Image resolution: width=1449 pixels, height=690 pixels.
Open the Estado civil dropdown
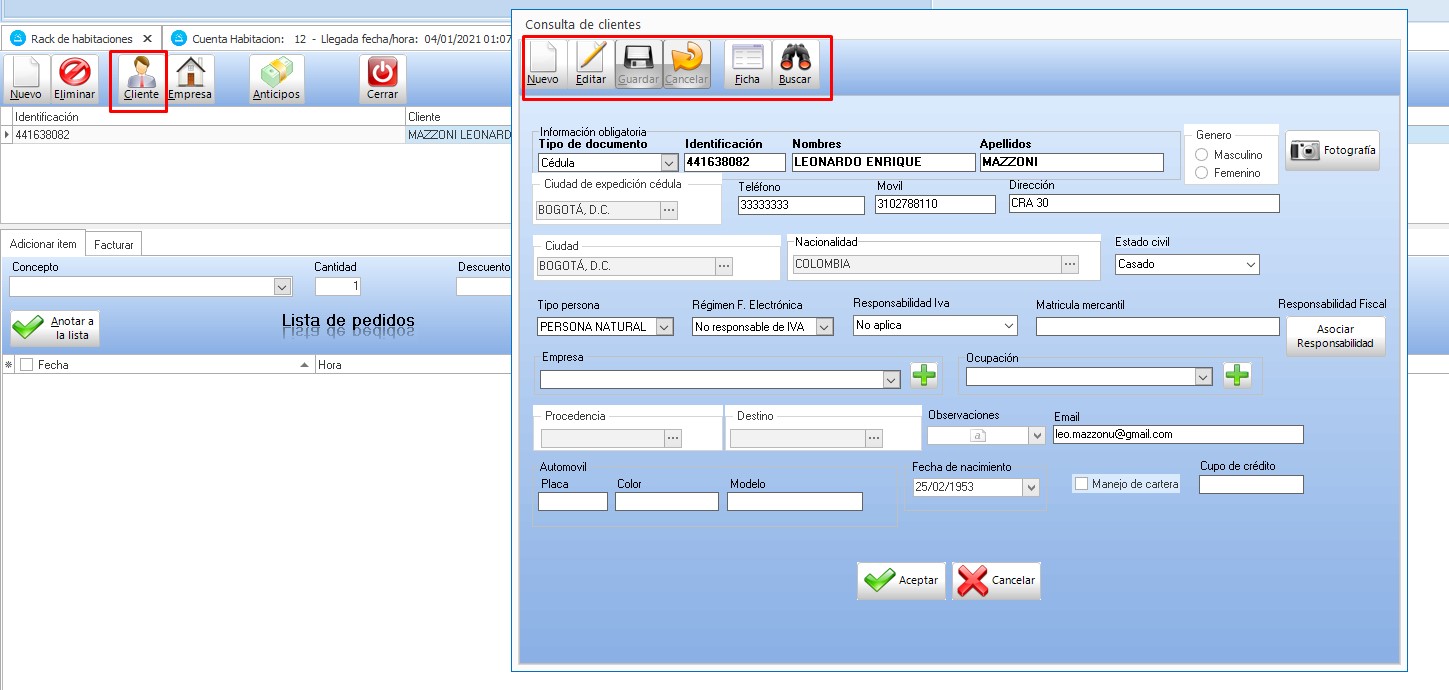(1250, 265)
